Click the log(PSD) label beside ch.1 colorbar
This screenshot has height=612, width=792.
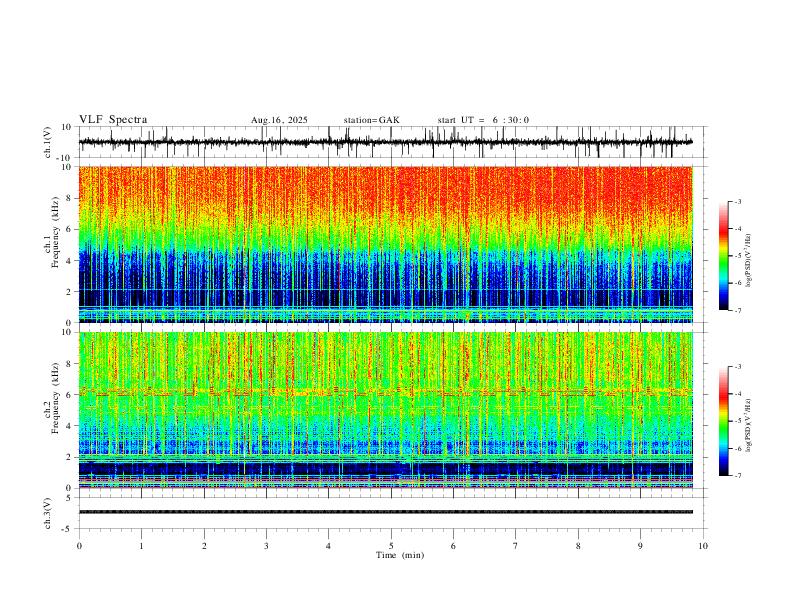pyautogui.click(x=749, y=261)
